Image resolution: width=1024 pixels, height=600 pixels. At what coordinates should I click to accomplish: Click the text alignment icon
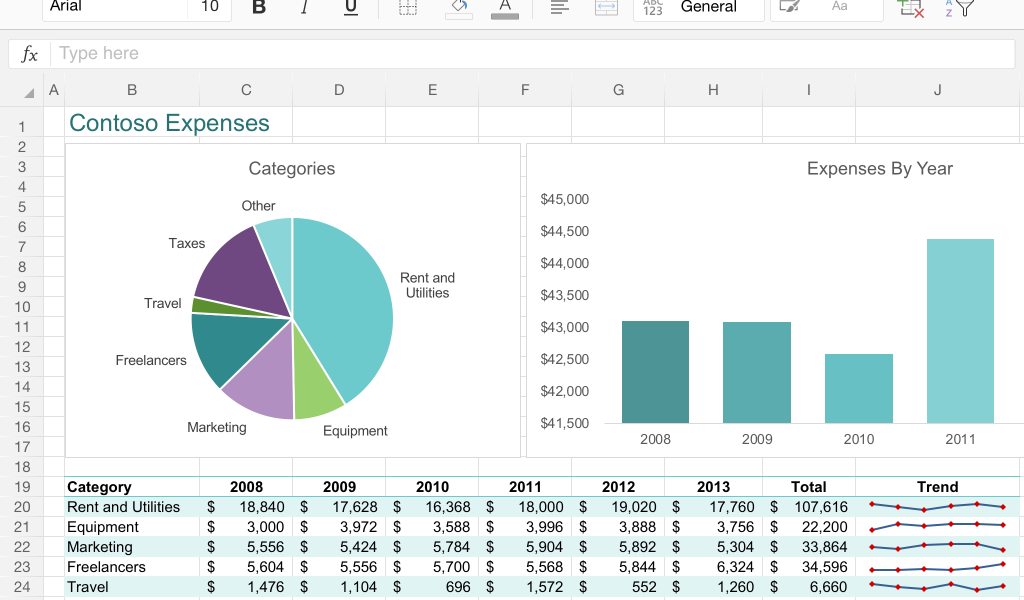(560, 8)
